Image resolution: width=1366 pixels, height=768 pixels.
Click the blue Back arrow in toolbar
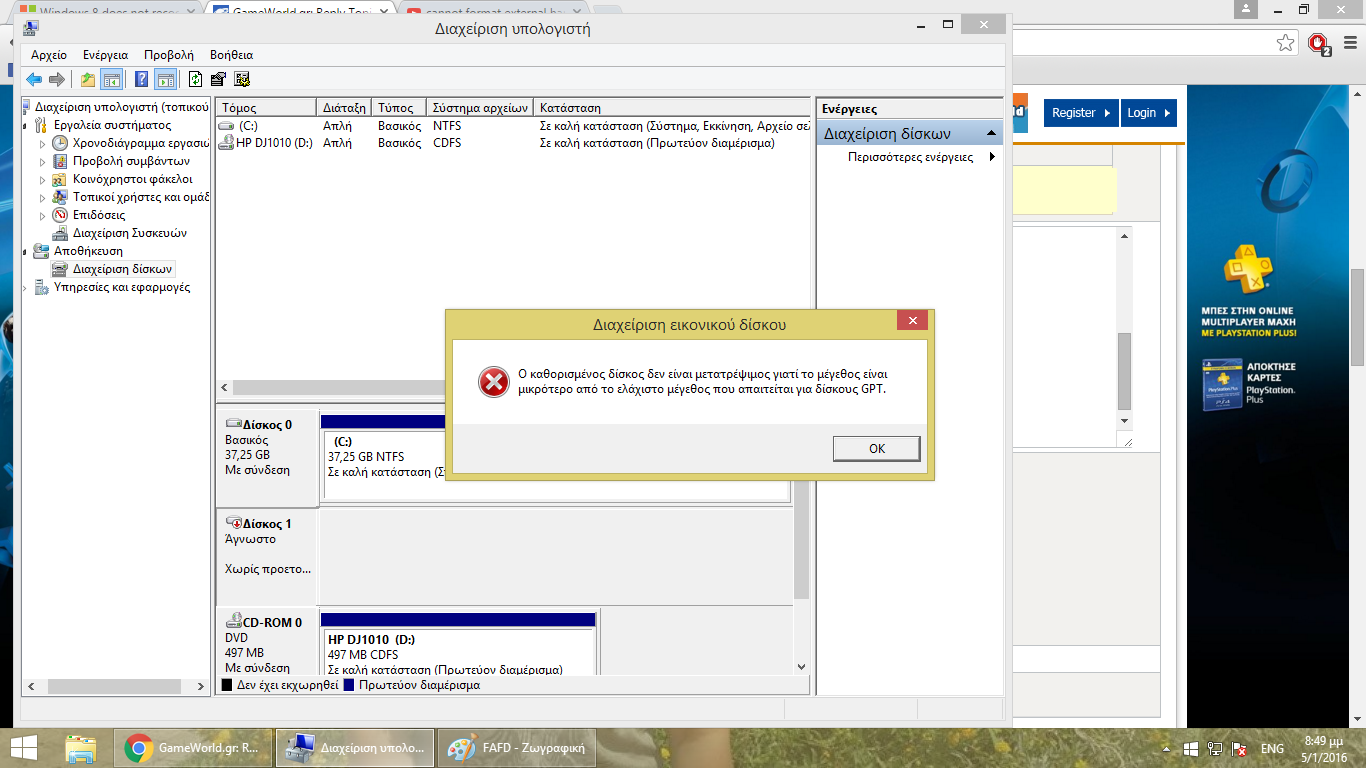(34, 80)
